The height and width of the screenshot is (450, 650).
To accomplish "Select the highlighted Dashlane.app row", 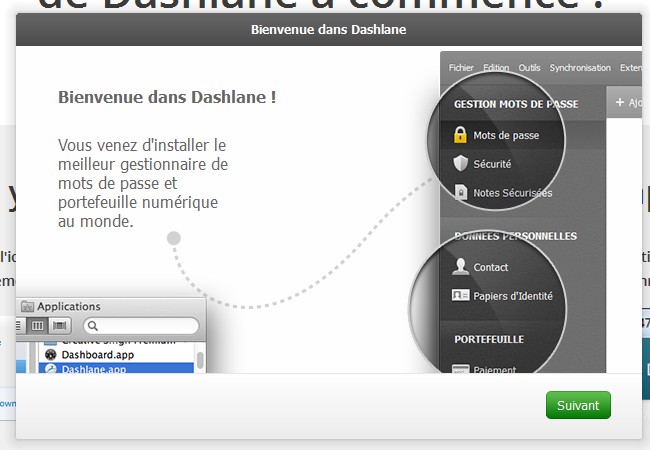I will [116, 368].
